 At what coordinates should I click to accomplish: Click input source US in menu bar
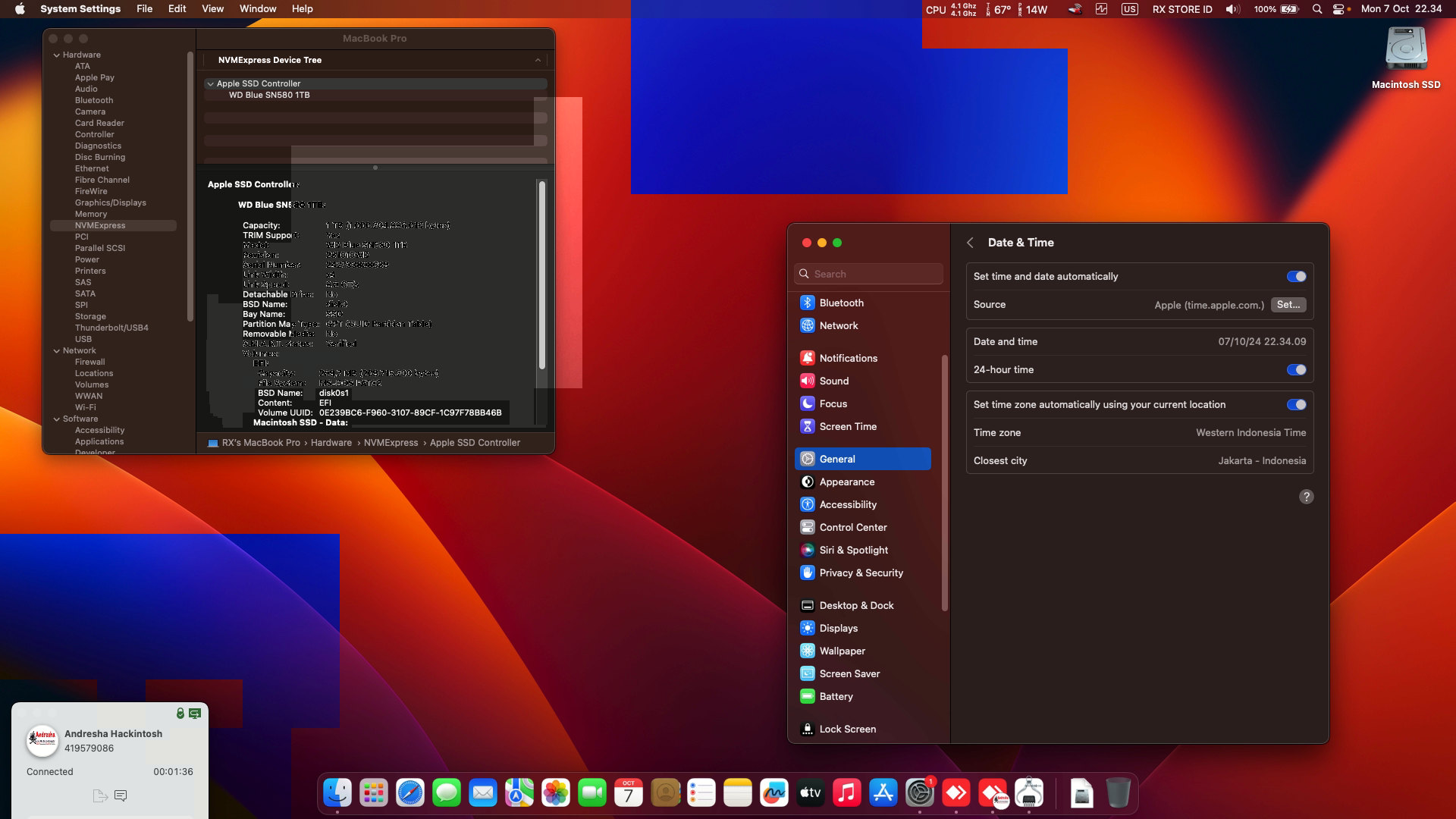pyautogui.click(x=1130, y=9)
